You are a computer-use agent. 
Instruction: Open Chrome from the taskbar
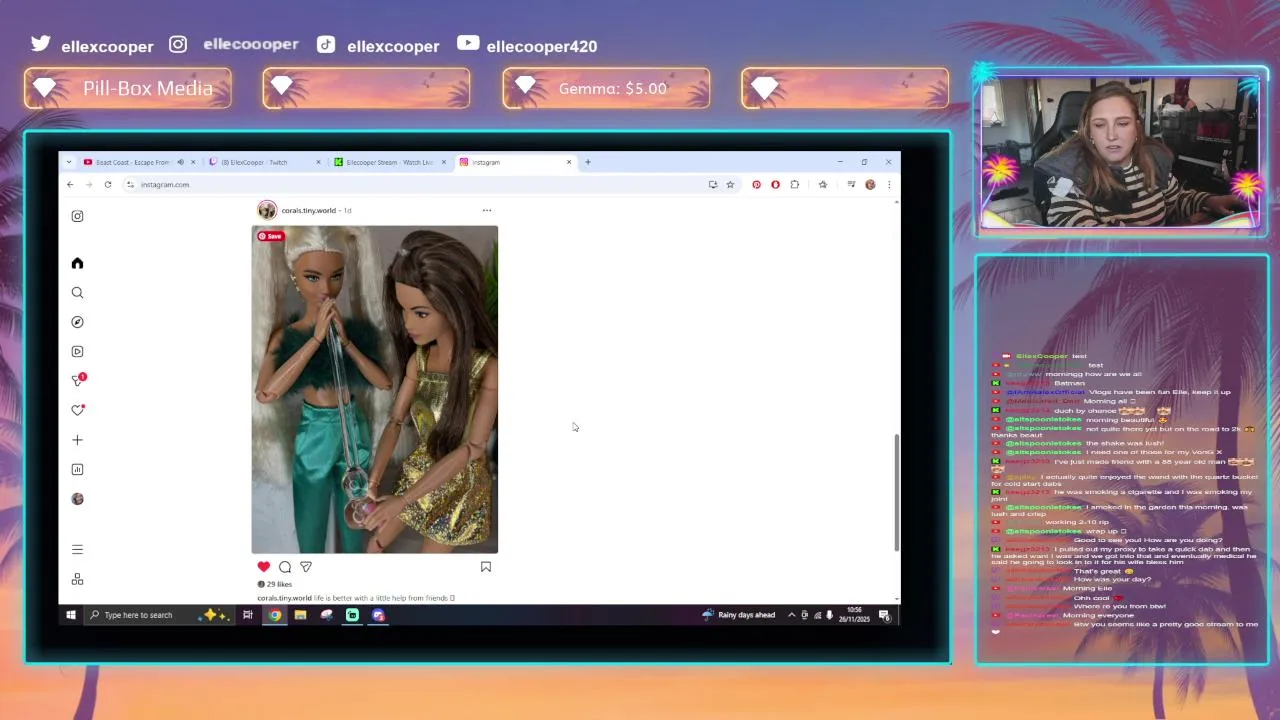tap(274, 615)
